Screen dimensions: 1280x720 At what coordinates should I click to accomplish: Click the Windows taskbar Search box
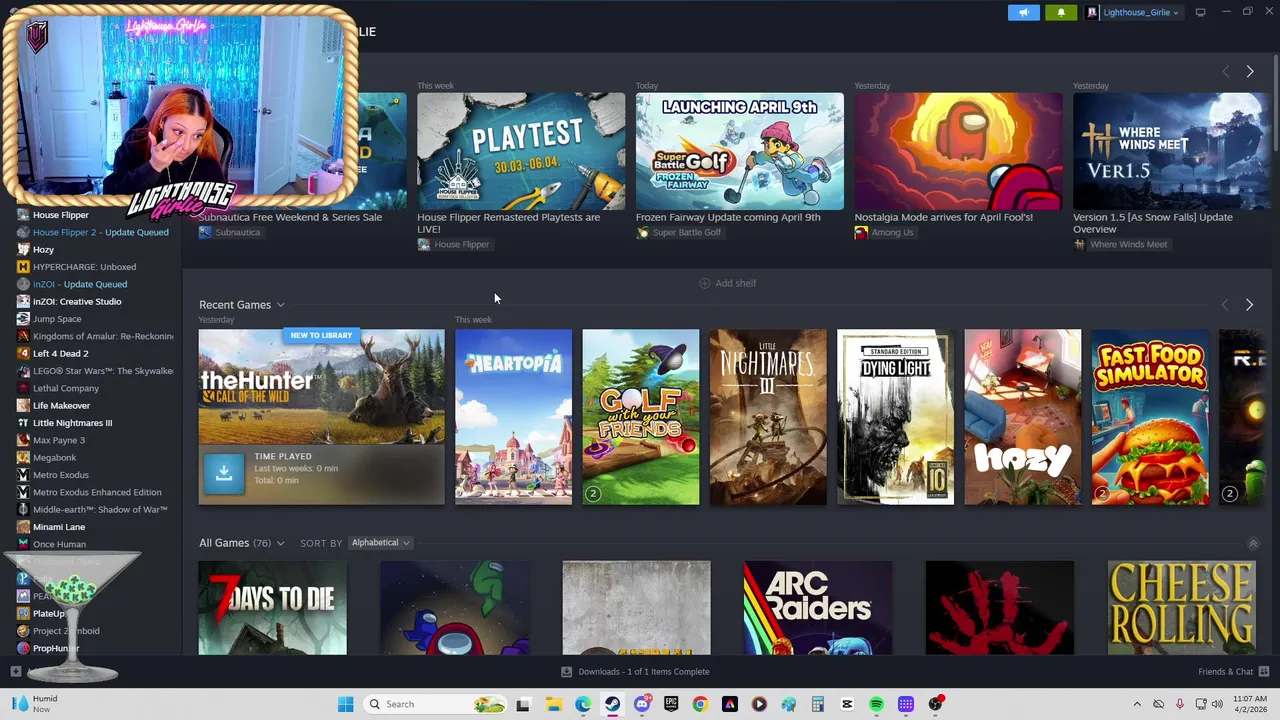pos(435,704)
